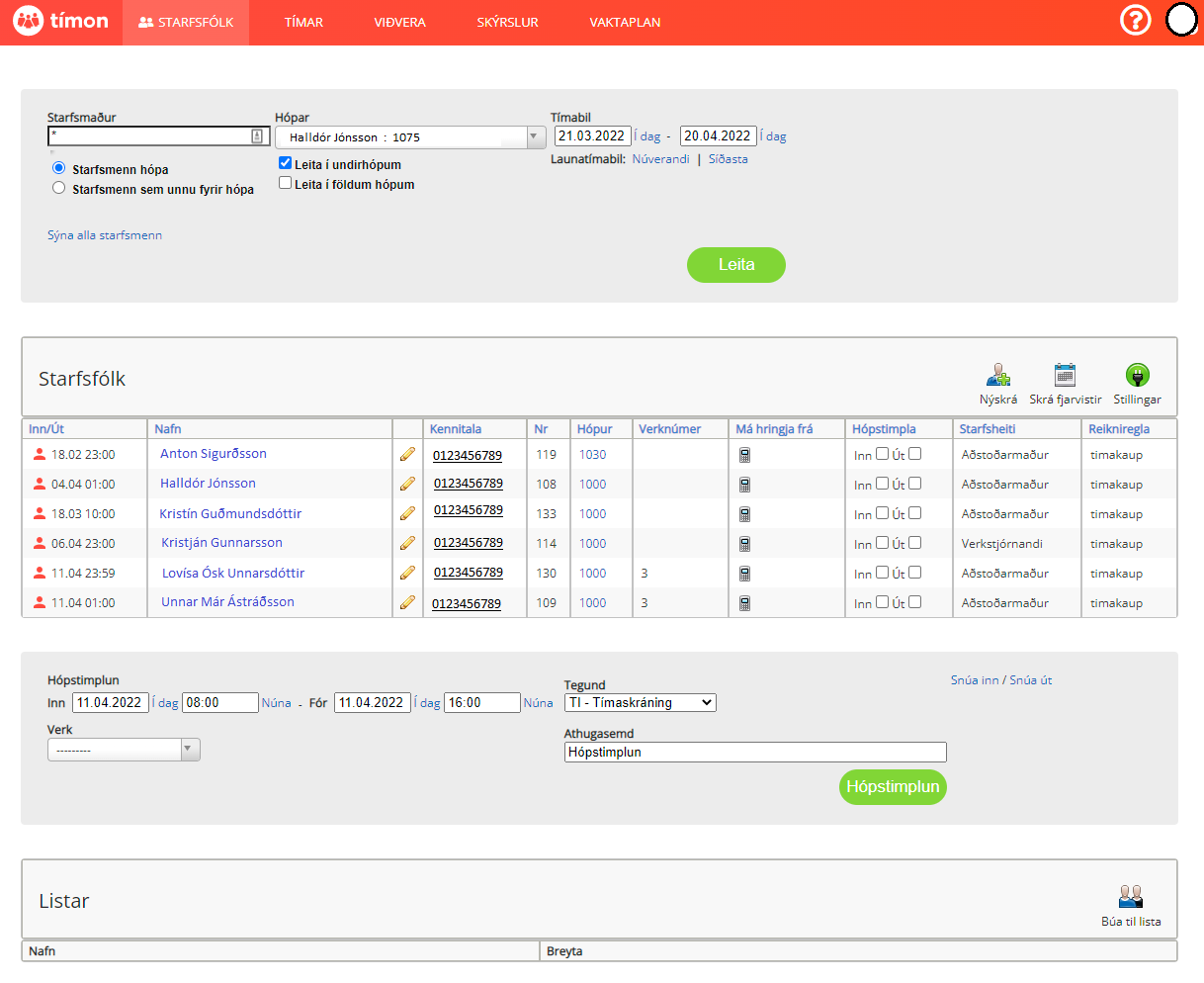
Task: Enable Leita í földum hópum checkbox
Action: click(x=286, y=183)
